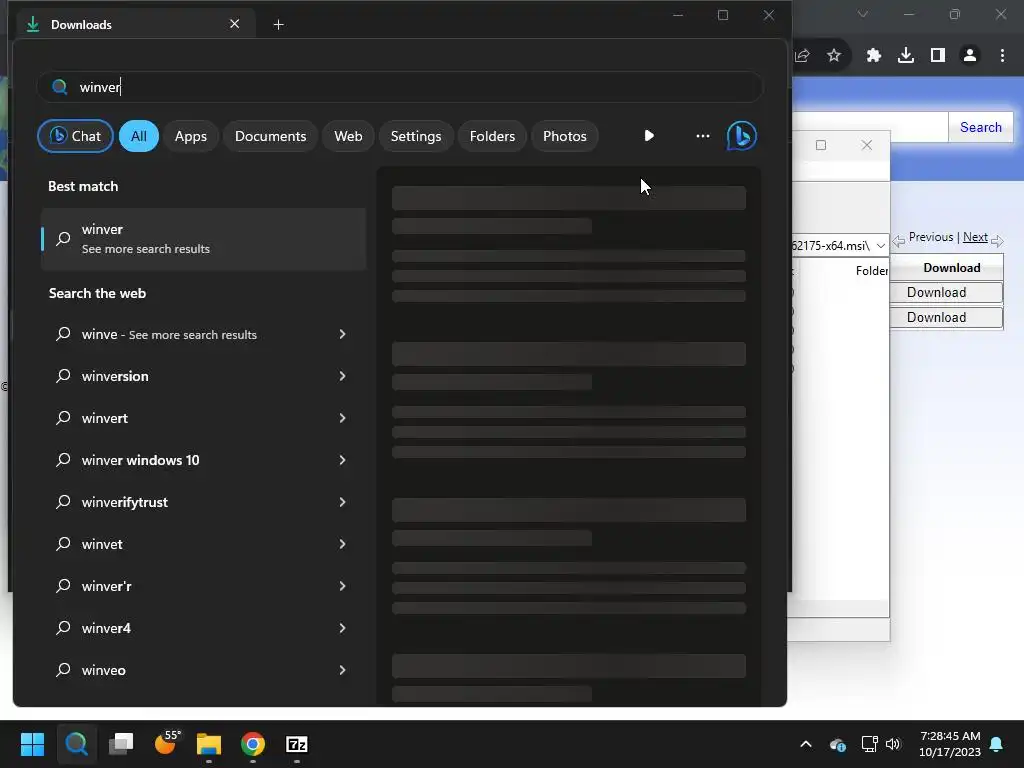
Task: Show more search filters arrow
Action: coord(648,136)
